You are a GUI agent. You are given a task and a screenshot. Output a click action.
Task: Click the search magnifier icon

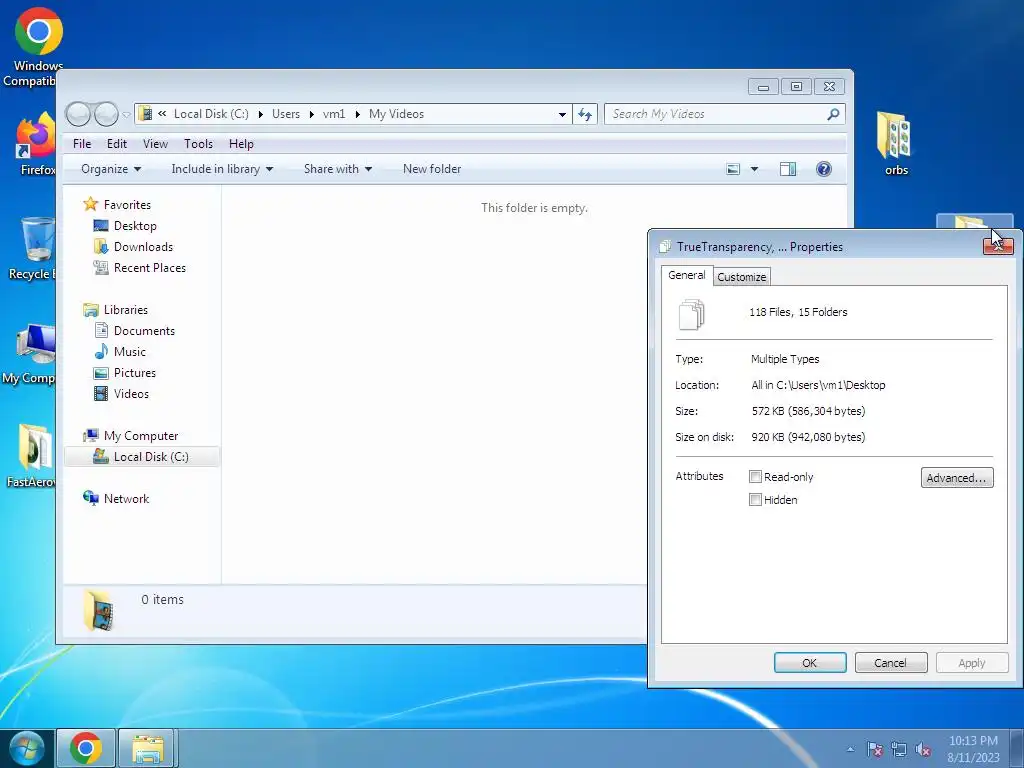pyautogui.click(x=833, y=114)
